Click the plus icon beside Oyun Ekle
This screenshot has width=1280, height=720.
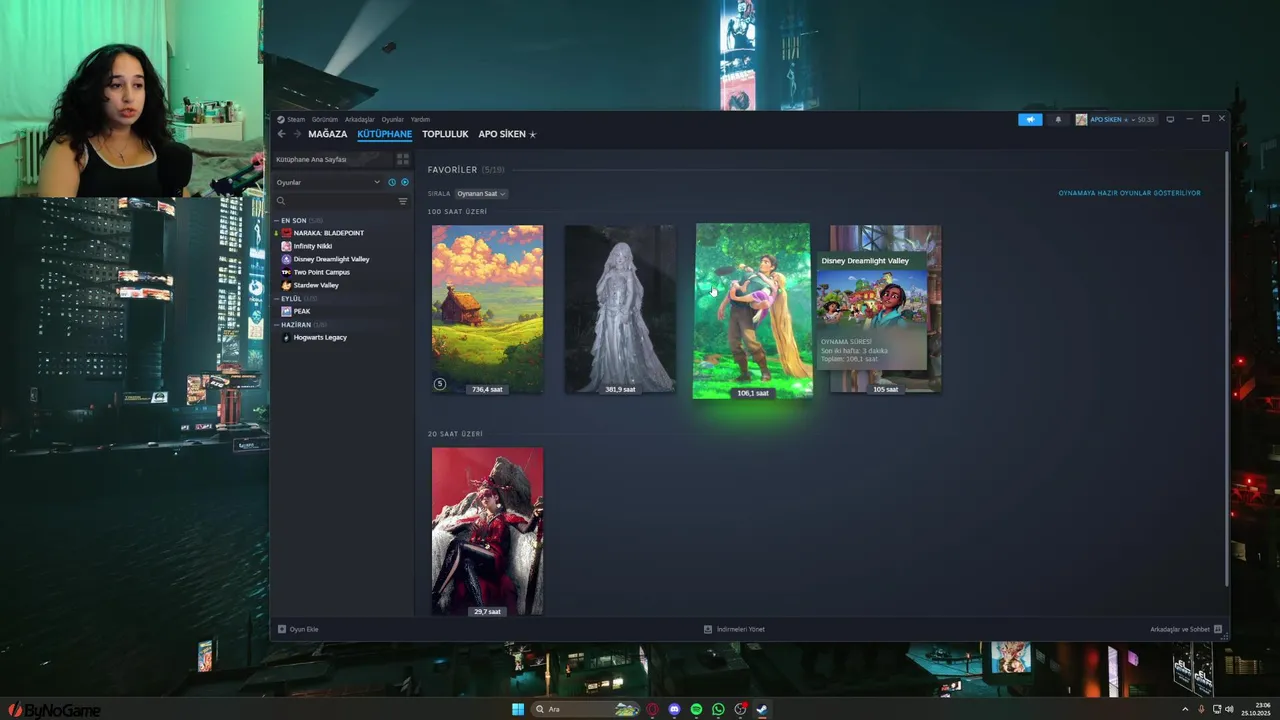(x=282, y=629)
